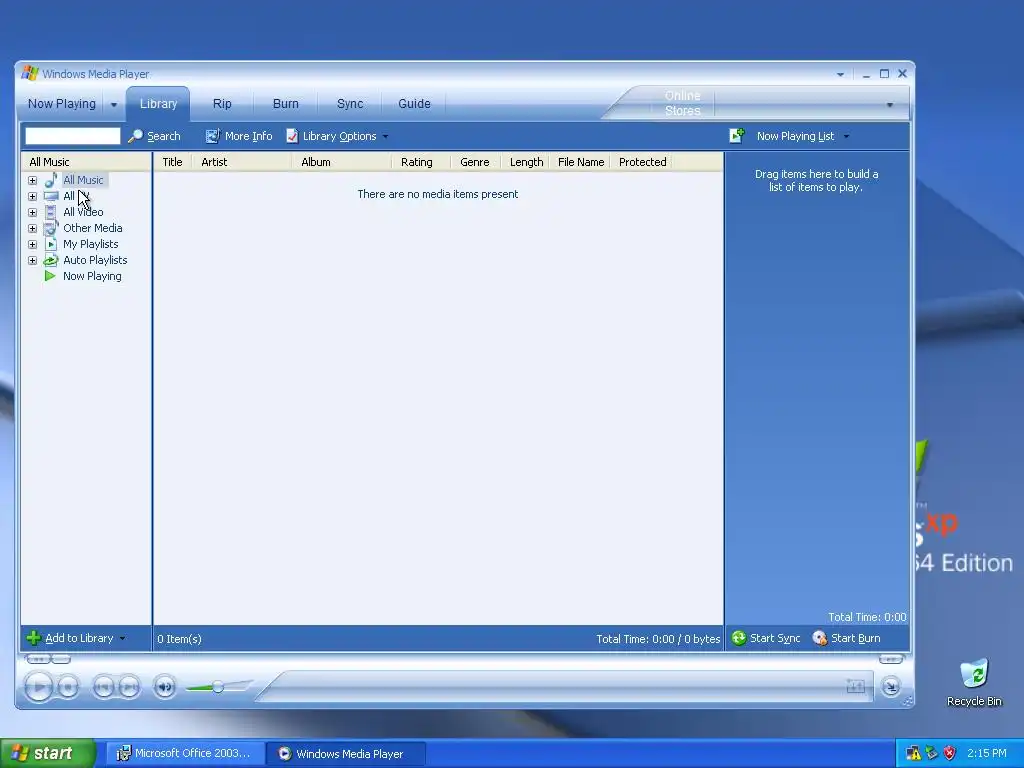Switch to the Library tab
The width and height of the screenshot is (1024, 768).
(x=158, y=104)
